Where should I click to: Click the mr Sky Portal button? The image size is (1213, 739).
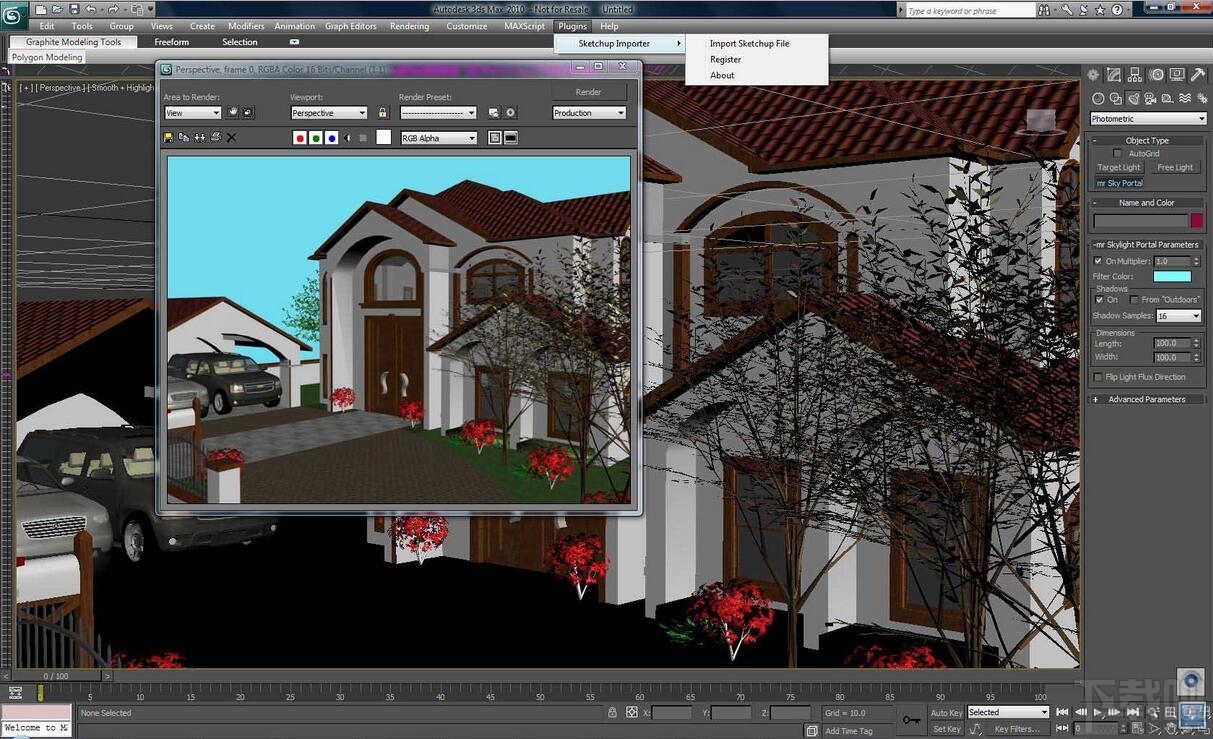click(x=1119, y=183)
